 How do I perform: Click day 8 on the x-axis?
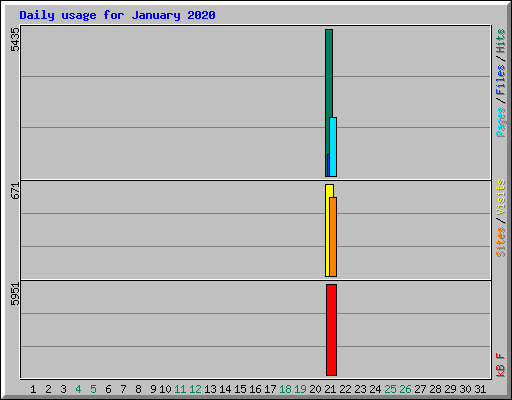(x=138, y=389)
